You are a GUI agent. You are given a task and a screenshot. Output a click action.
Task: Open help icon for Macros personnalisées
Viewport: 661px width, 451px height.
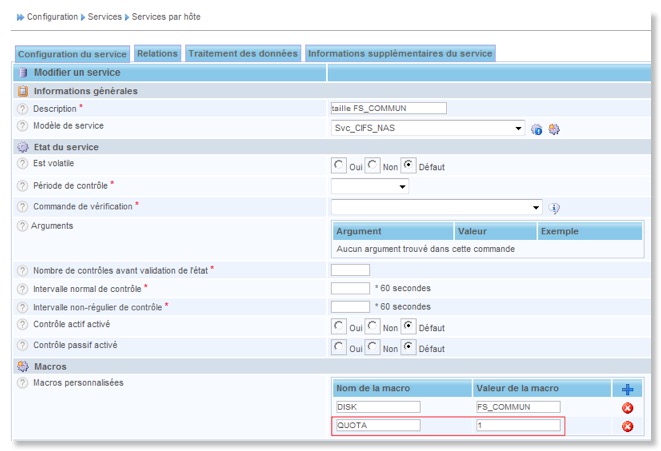tap(22, 383)
